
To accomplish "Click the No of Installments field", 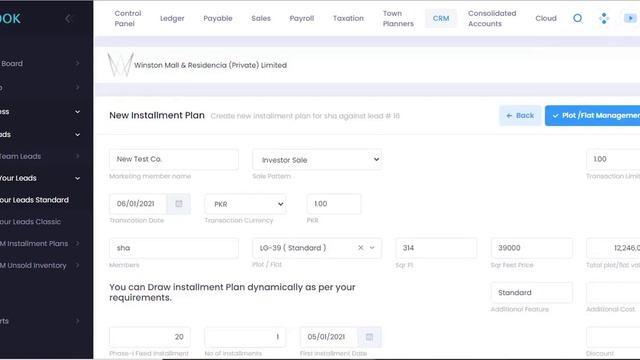I will click(x=245, y=337).
